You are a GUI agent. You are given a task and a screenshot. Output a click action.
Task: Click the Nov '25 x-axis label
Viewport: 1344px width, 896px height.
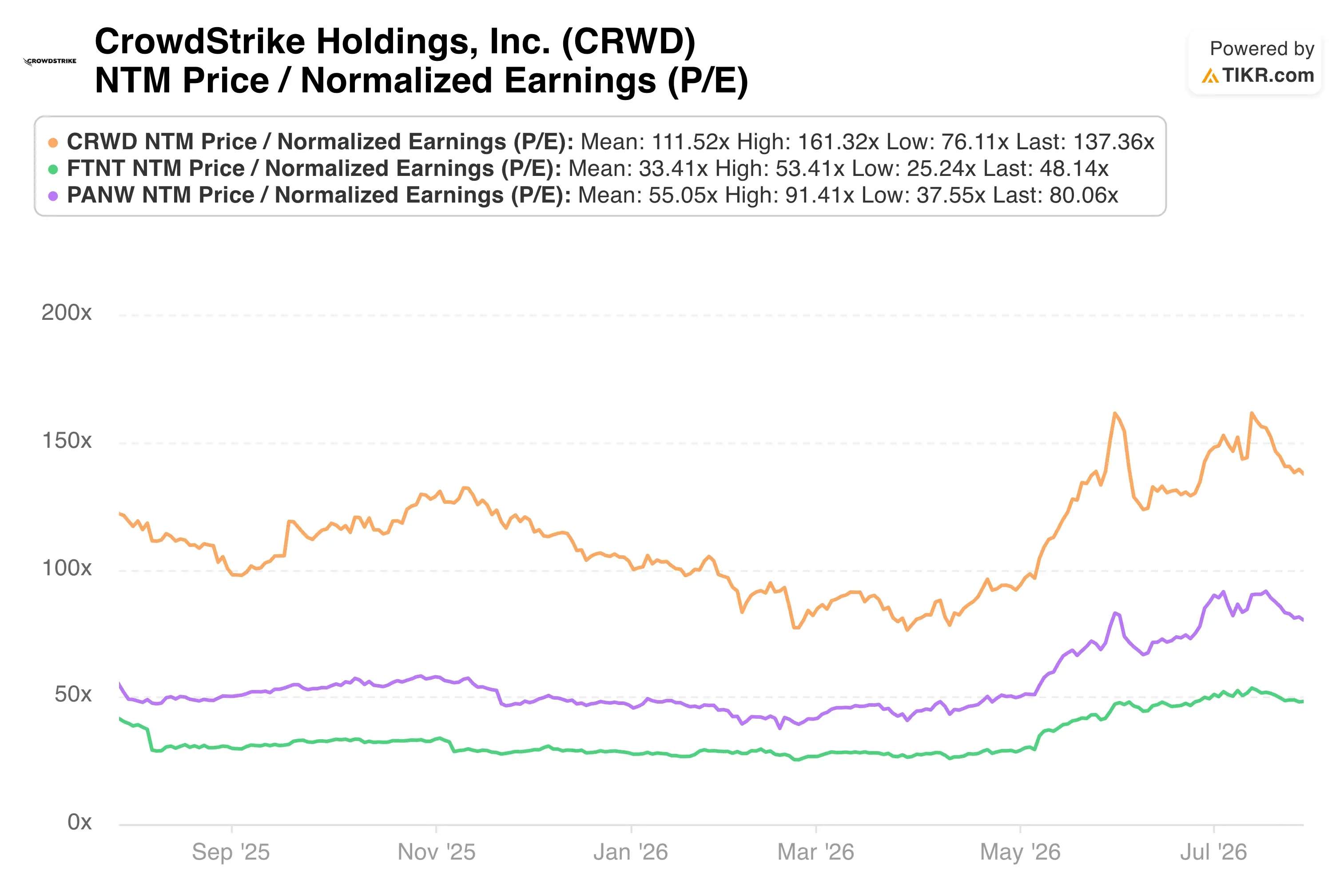click(437, 852)
